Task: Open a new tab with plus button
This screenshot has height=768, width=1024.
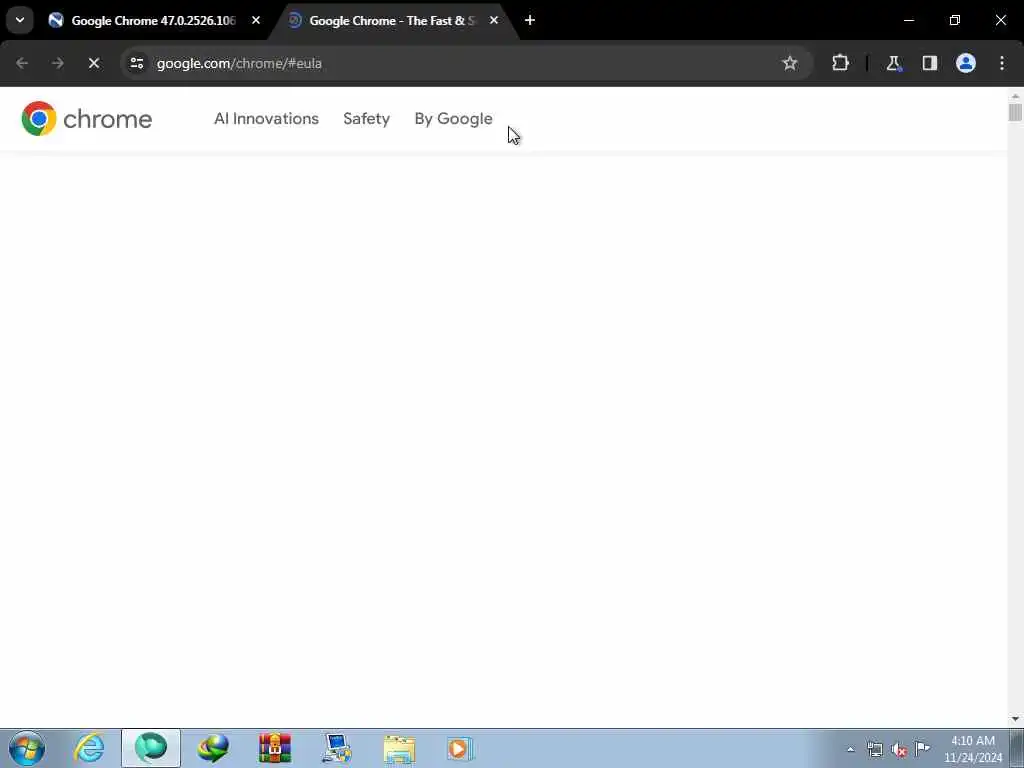Action: point(530,20)
